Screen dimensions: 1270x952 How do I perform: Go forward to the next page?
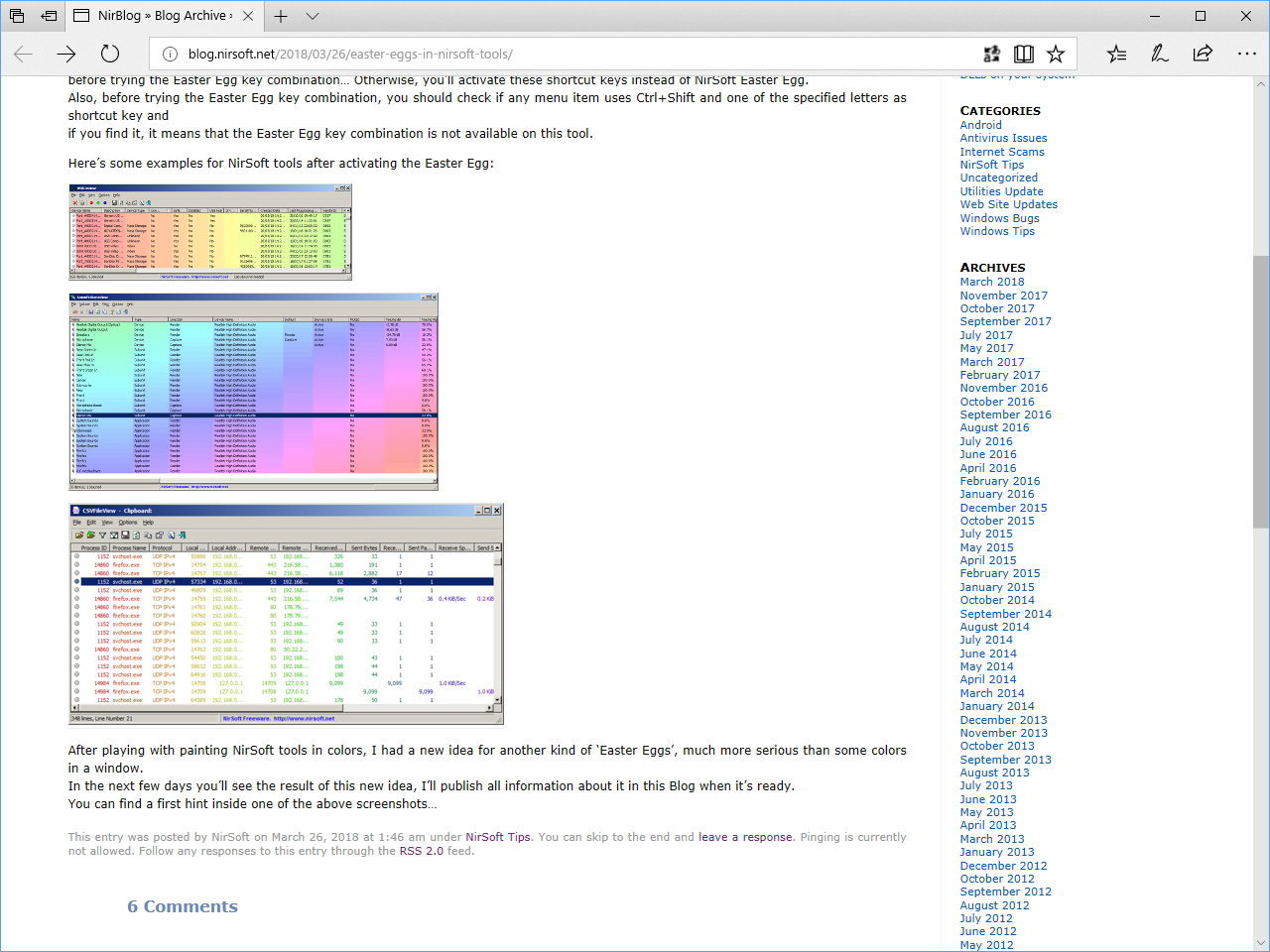point(66,54)
